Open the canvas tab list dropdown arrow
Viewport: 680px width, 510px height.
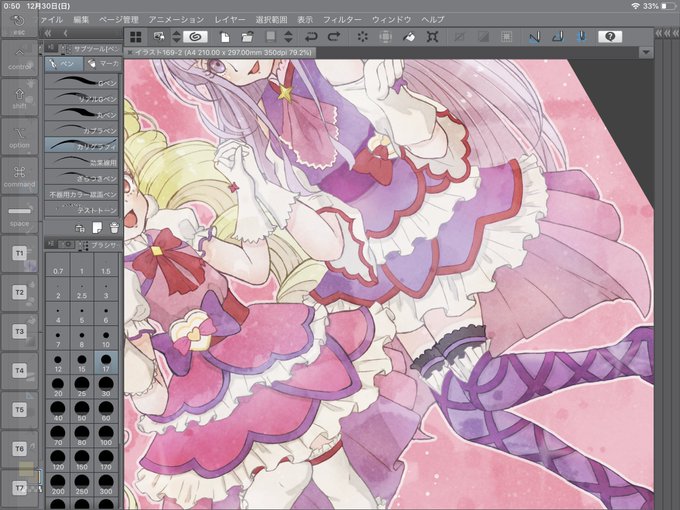pyautogui.click(x=646, y=52)
